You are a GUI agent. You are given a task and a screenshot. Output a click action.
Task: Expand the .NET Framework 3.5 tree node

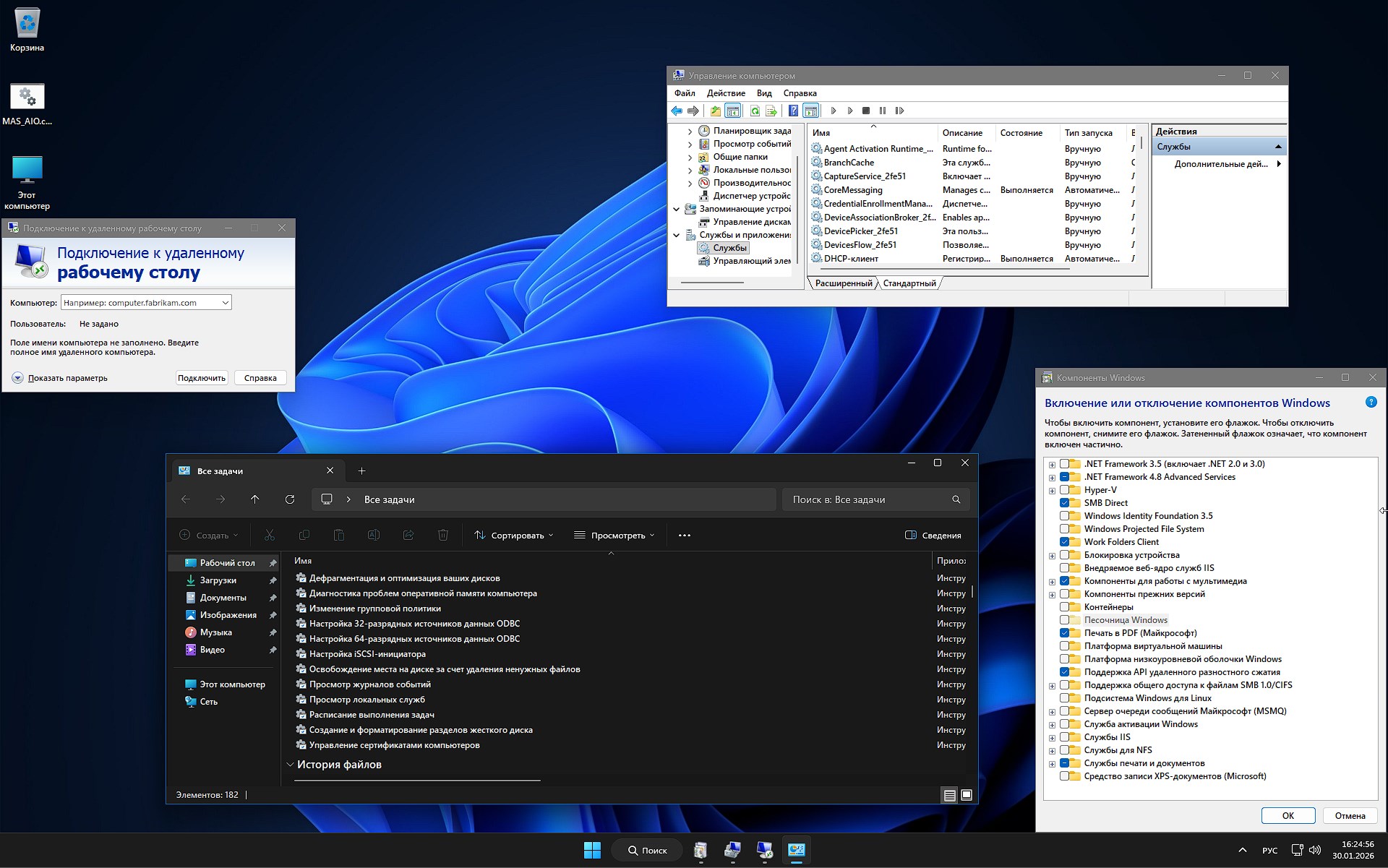[1052, 465]
